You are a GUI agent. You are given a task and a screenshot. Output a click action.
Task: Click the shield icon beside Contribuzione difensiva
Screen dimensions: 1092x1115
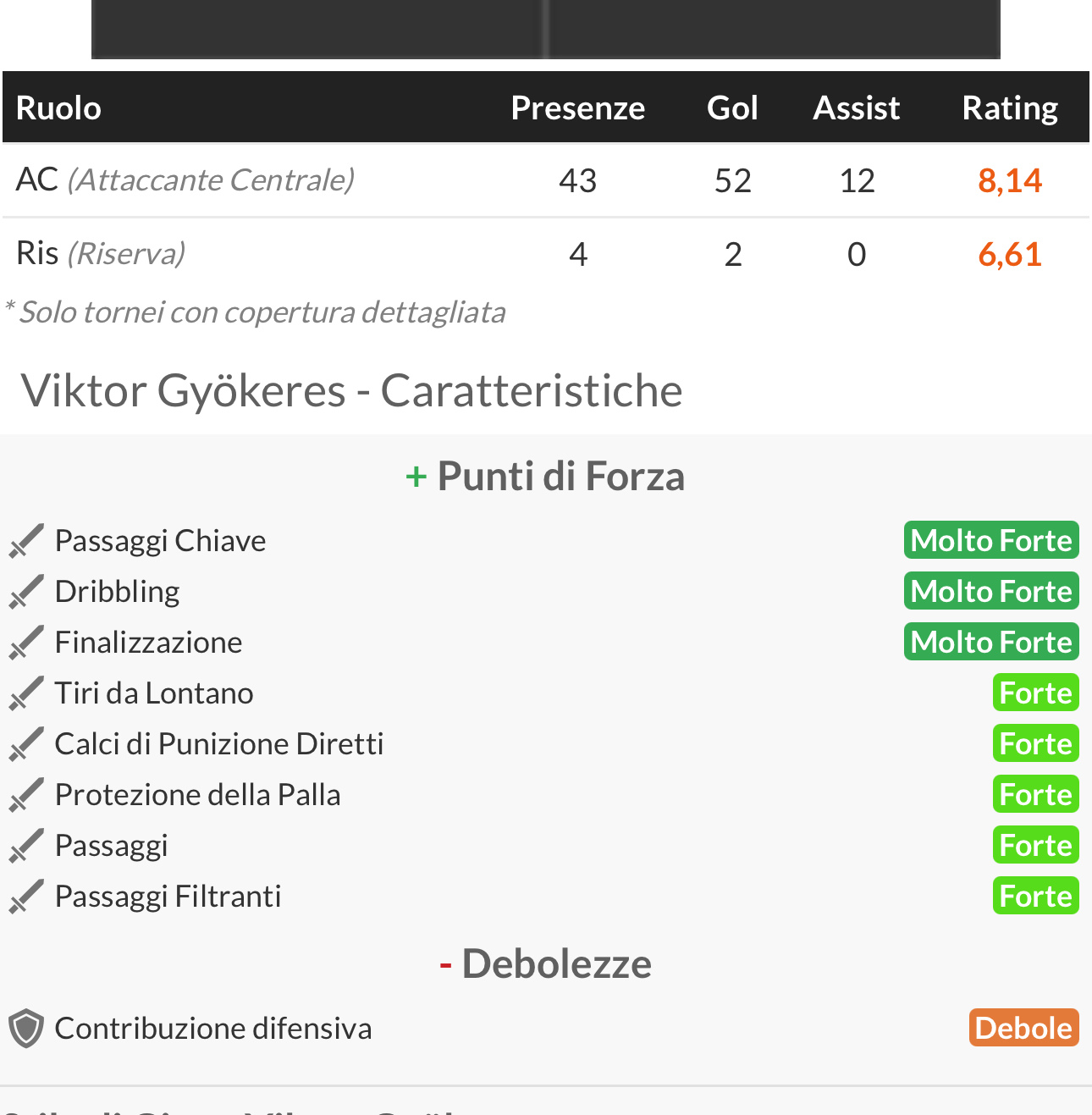[26, 1029]
